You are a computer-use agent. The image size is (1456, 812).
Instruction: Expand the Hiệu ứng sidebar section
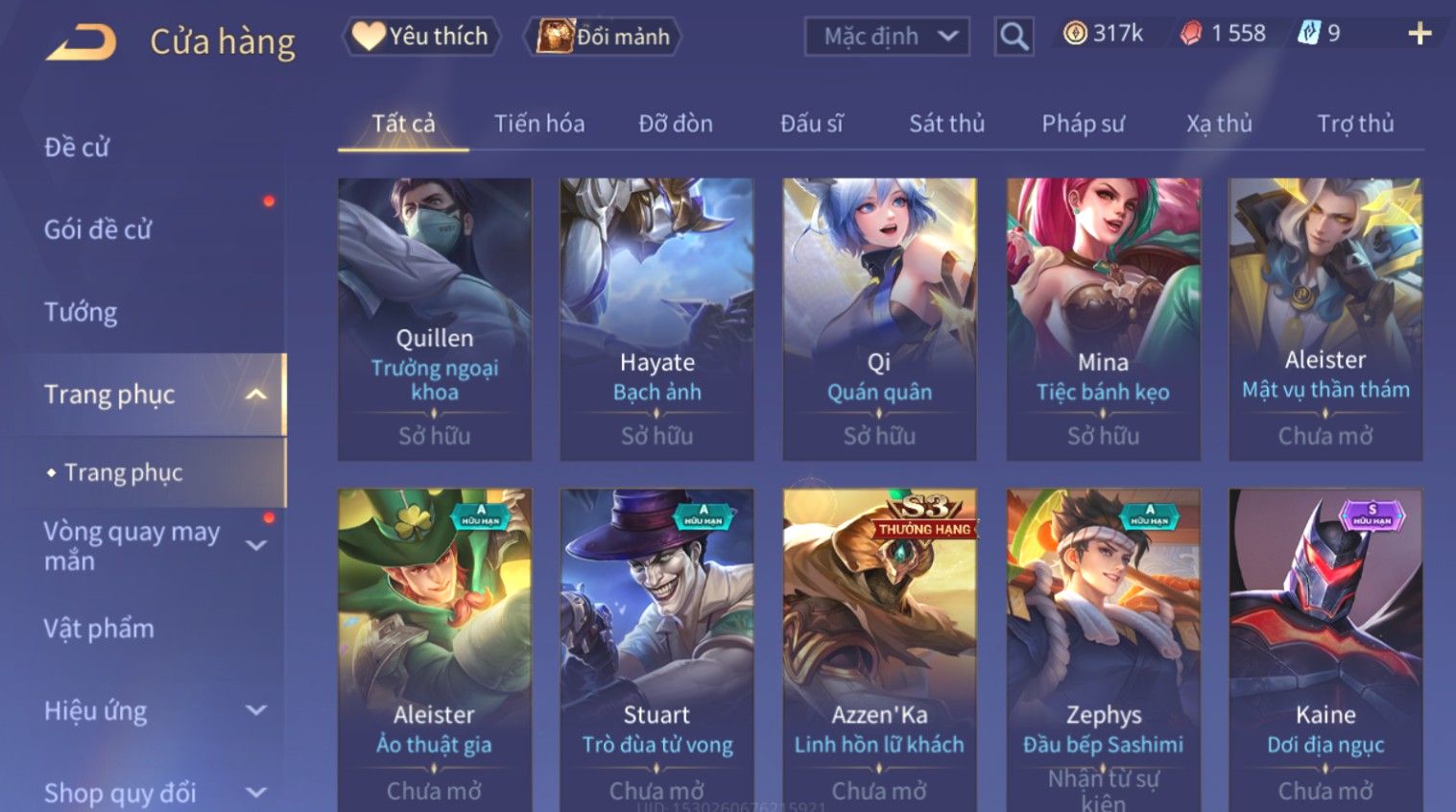point(256,710)
